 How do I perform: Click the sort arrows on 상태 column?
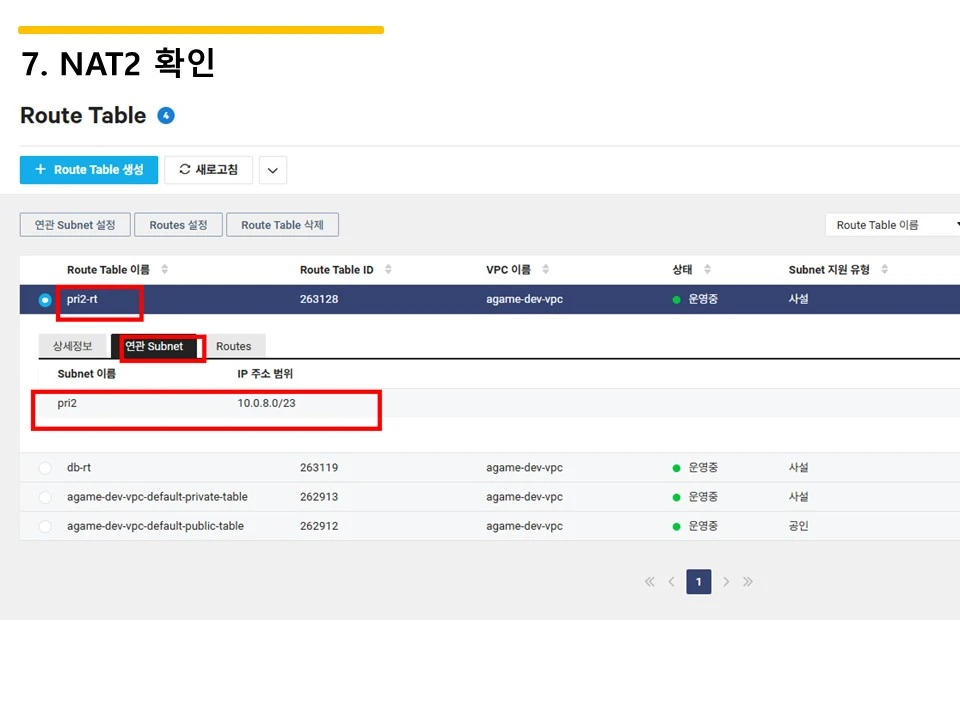(x=705, y=268)
